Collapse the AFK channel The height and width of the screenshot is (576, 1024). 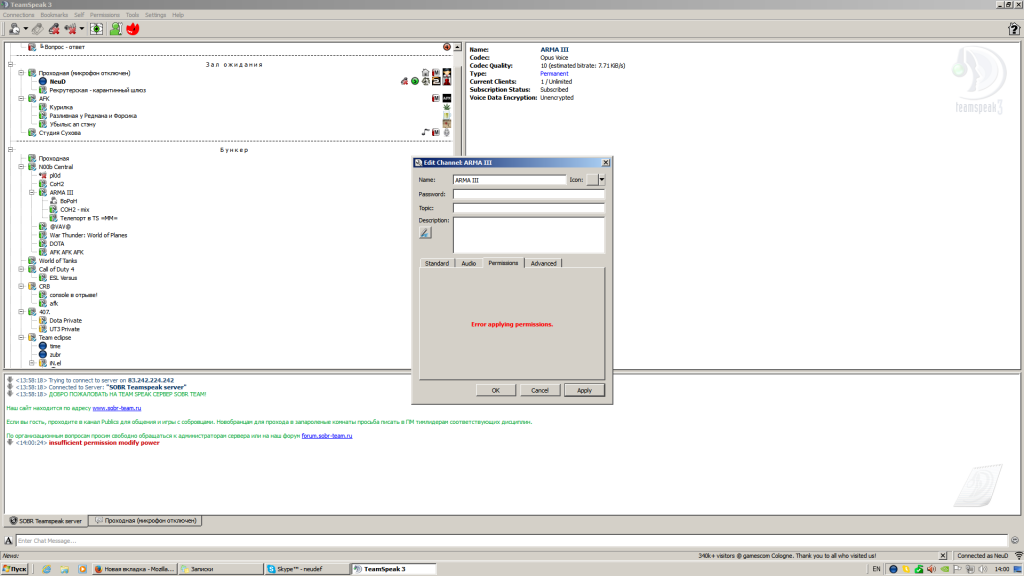pyautogui.click(x=21, y=99)
